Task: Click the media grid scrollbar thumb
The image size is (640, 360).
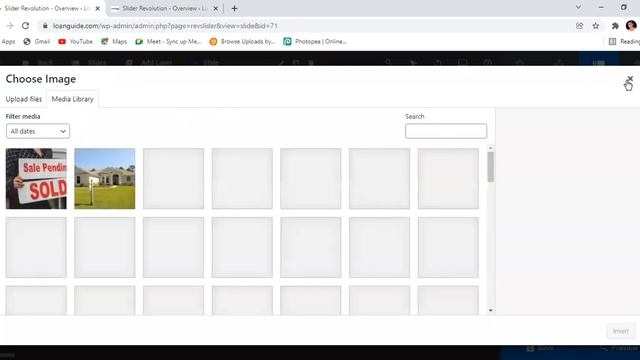Action: tap(491, 167)
